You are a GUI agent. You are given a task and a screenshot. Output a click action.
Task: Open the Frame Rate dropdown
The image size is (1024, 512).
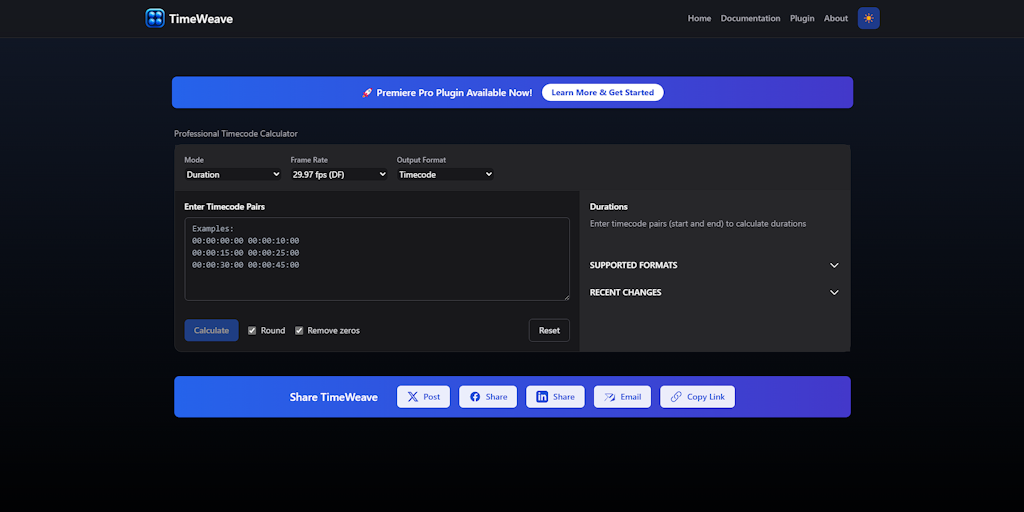pyautogui.click(x=339, y=174)
